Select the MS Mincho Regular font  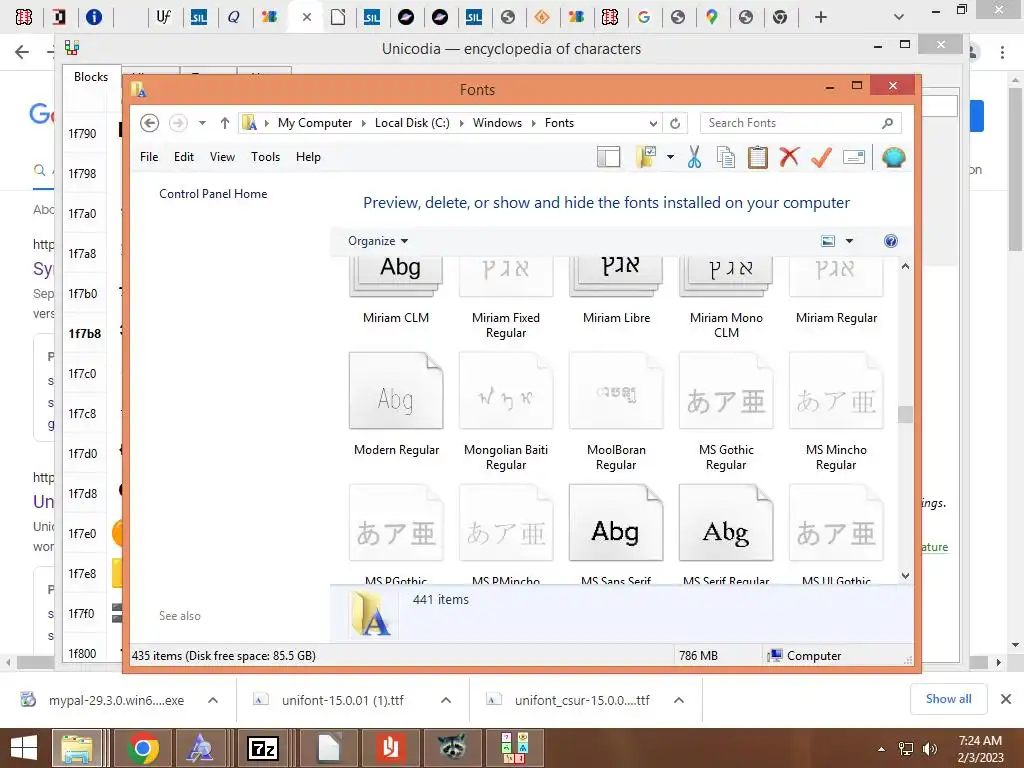click(836, 411)
